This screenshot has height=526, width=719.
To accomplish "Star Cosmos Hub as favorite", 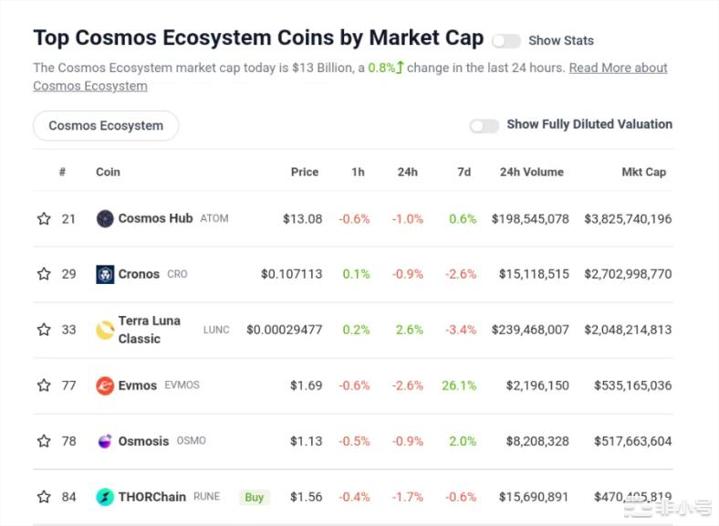I will 44,218.
